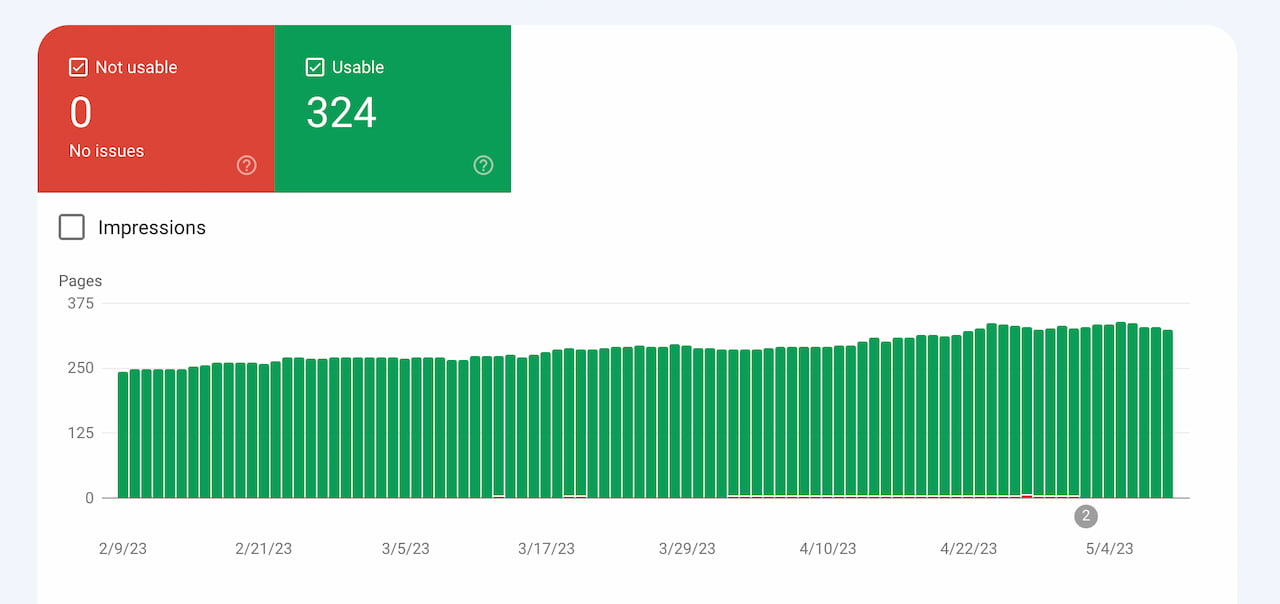The width and height of the screenshot is (1280, 604).
Task: Click the No issues text
Action: 106,151
